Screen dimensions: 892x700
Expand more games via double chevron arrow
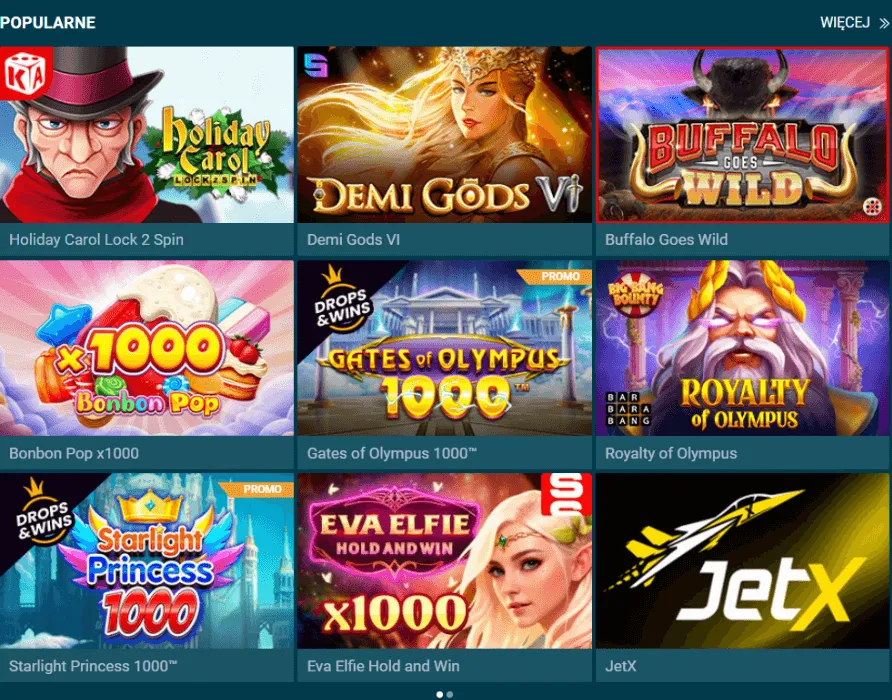point(883,23)
